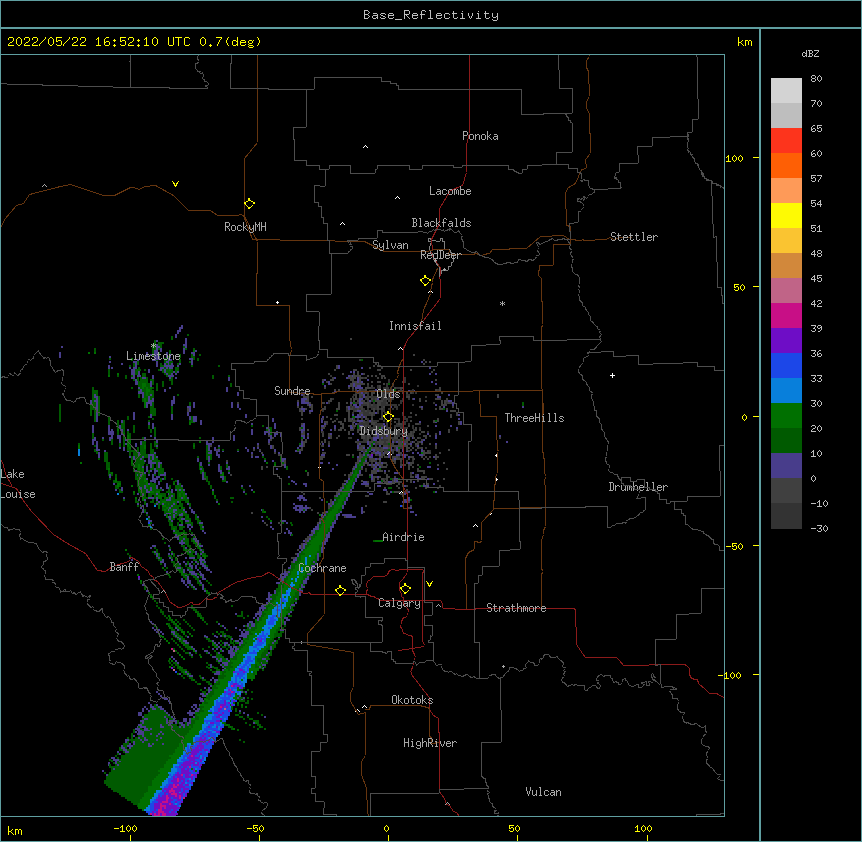Pick the red 65 dBZ color band
Screen dimensions: 862x842
786,141
